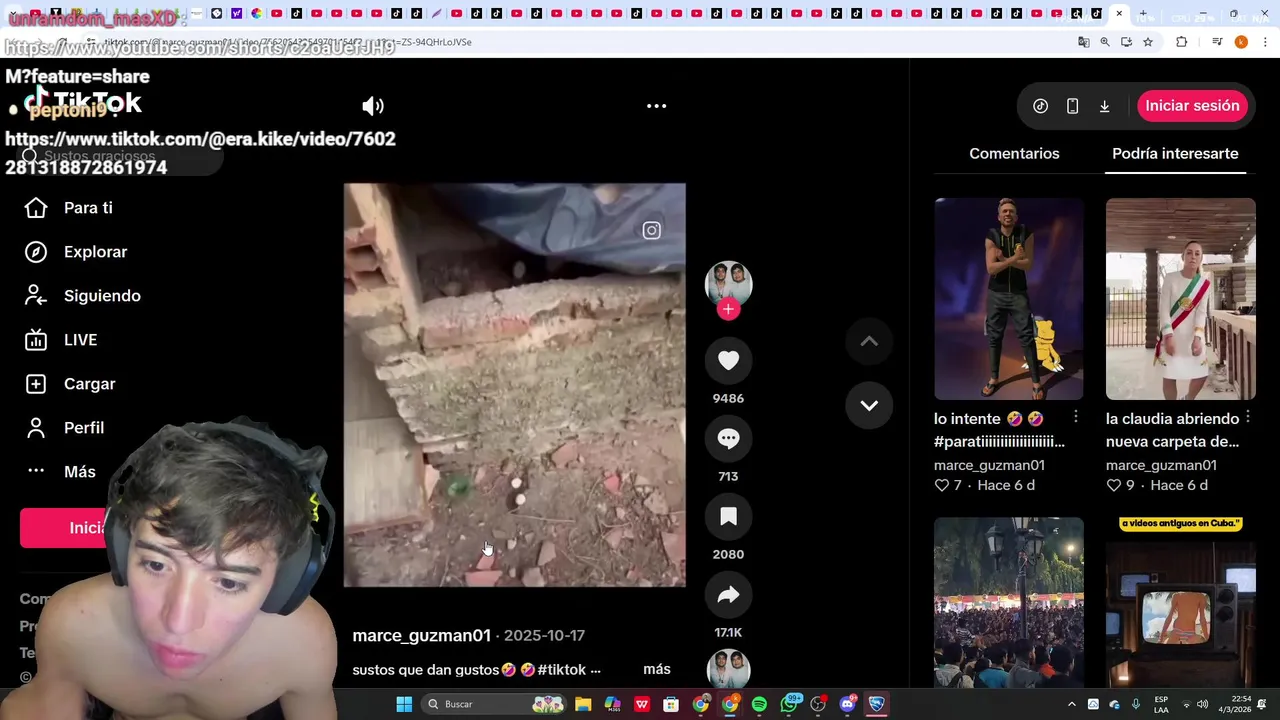Go to the next video with the down chevron
This screenshot has height=720, width=1280.
(869, 405)
